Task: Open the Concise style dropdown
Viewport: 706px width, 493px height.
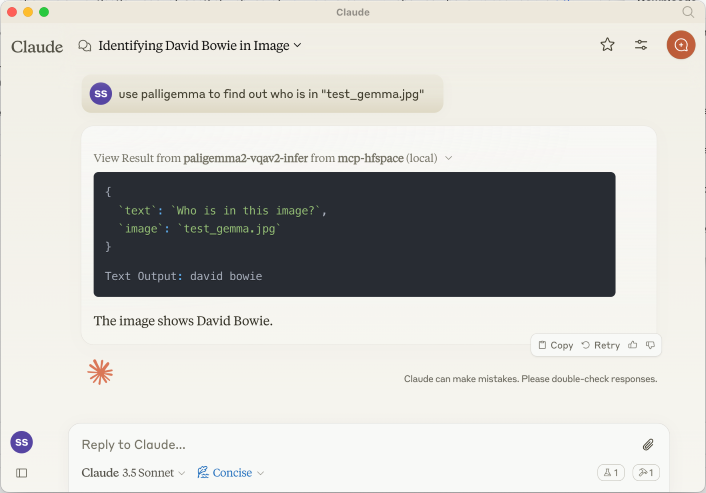Action: coord(231,473)
